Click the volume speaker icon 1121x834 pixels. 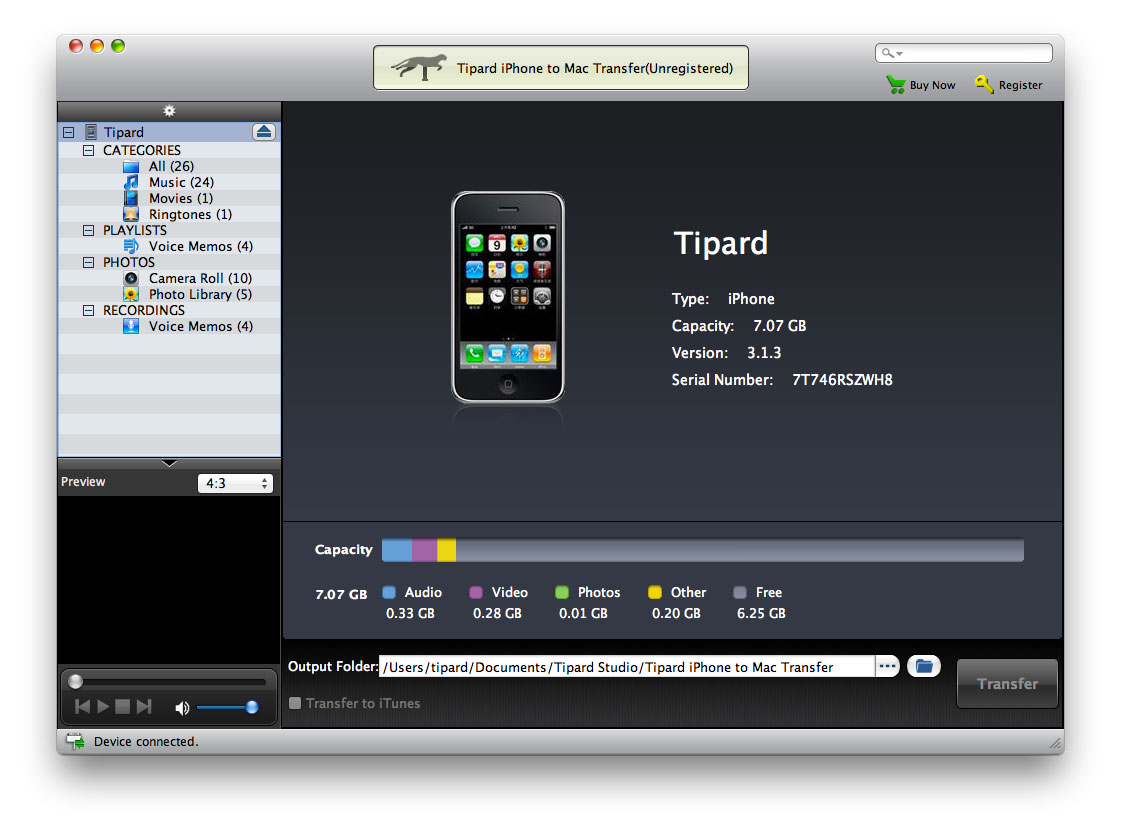(182, 708)
